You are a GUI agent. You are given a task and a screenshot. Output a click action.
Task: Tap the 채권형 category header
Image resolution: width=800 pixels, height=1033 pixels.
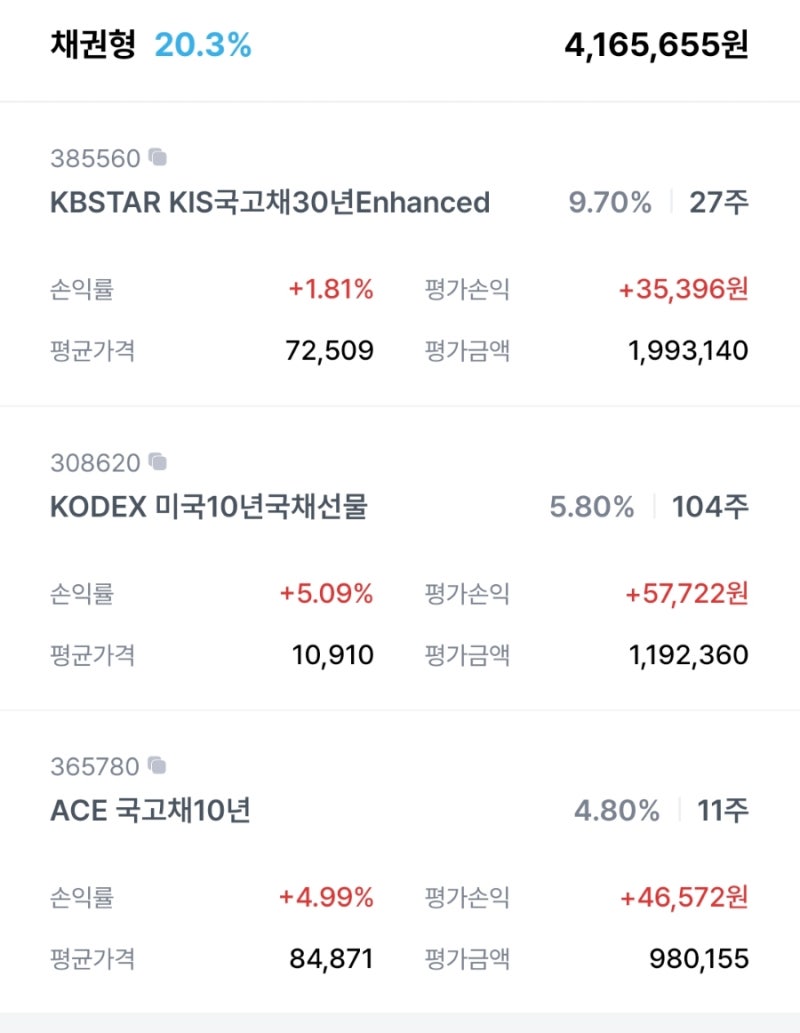coord(93,45)
